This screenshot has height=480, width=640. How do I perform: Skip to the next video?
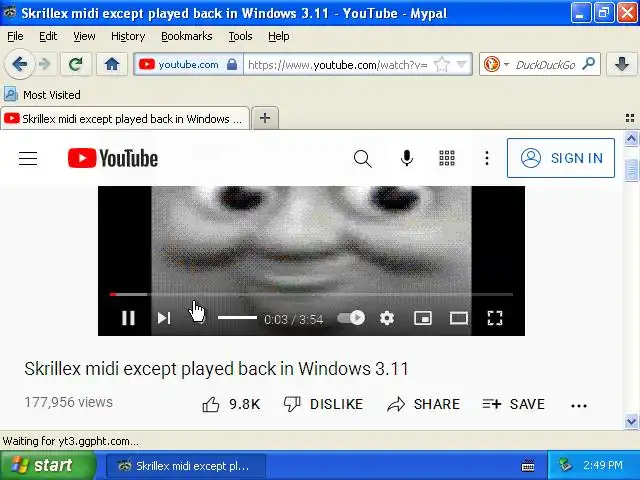[164, 318]
